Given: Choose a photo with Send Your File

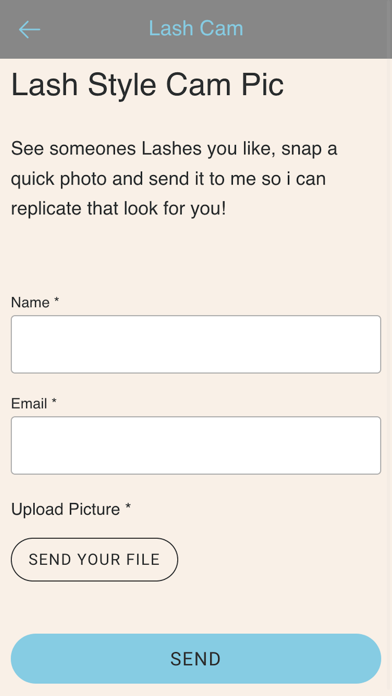Looking at the screenshot, I should pos(95,559).
